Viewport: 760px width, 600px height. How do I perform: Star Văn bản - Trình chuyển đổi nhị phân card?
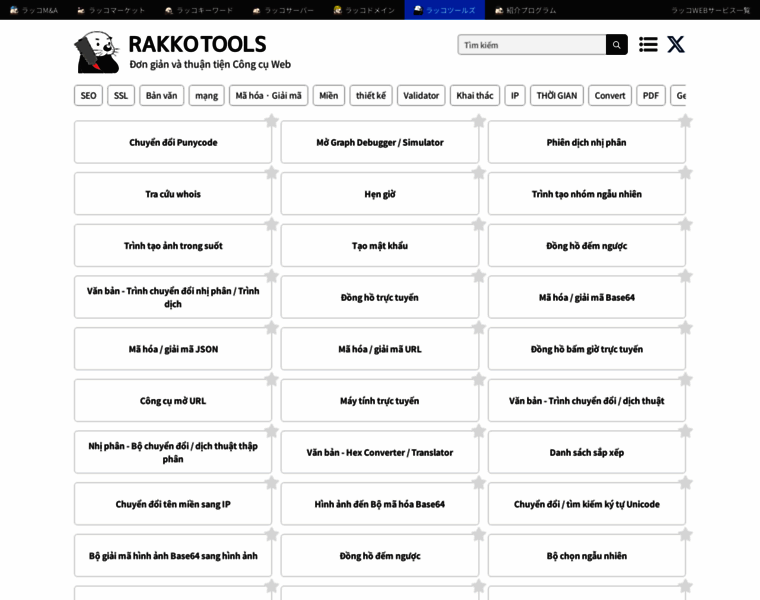pos(271,276)
